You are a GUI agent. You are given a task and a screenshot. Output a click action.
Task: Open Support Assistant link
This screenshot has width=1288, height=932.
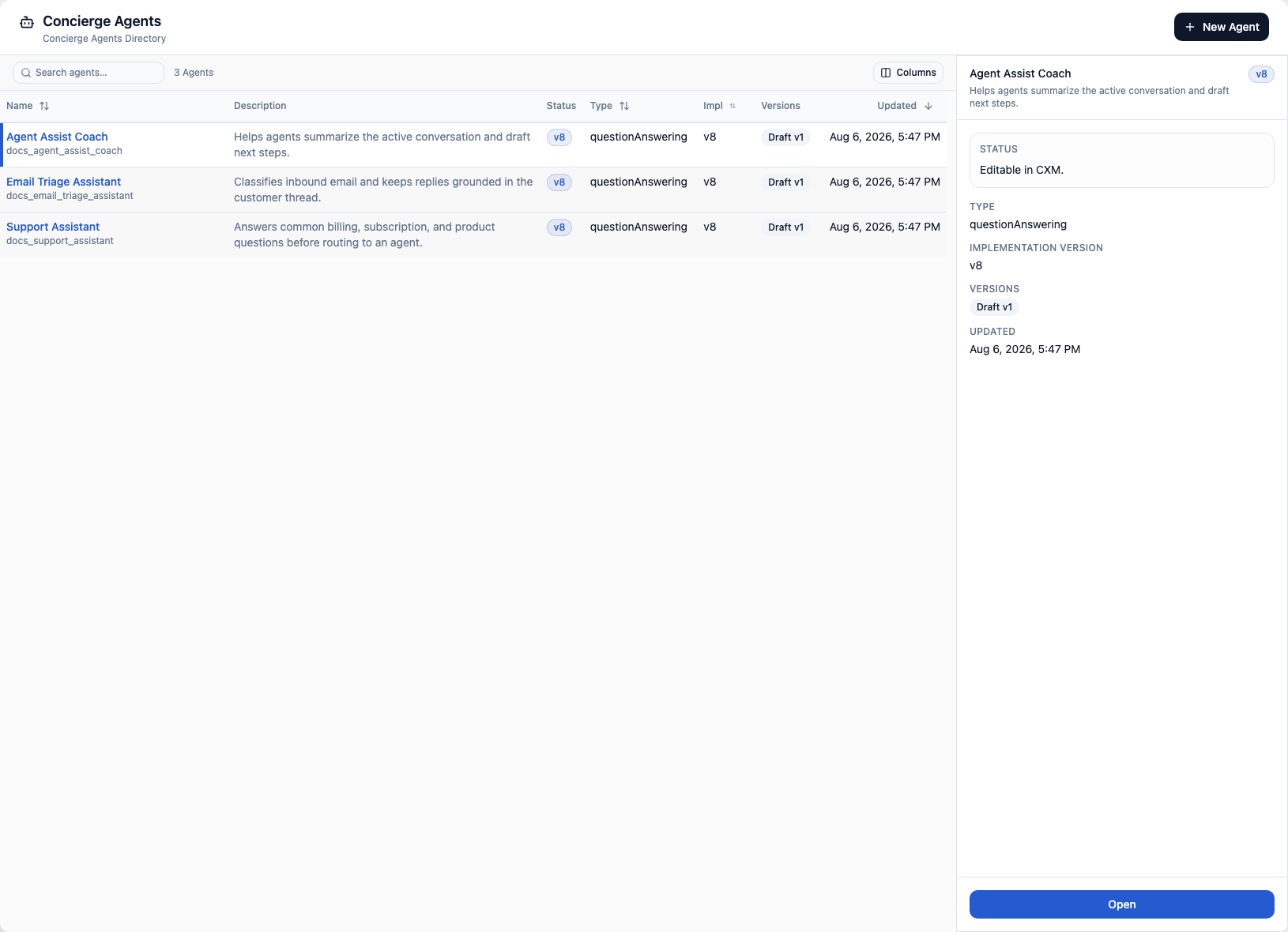[x=53, y=227]
